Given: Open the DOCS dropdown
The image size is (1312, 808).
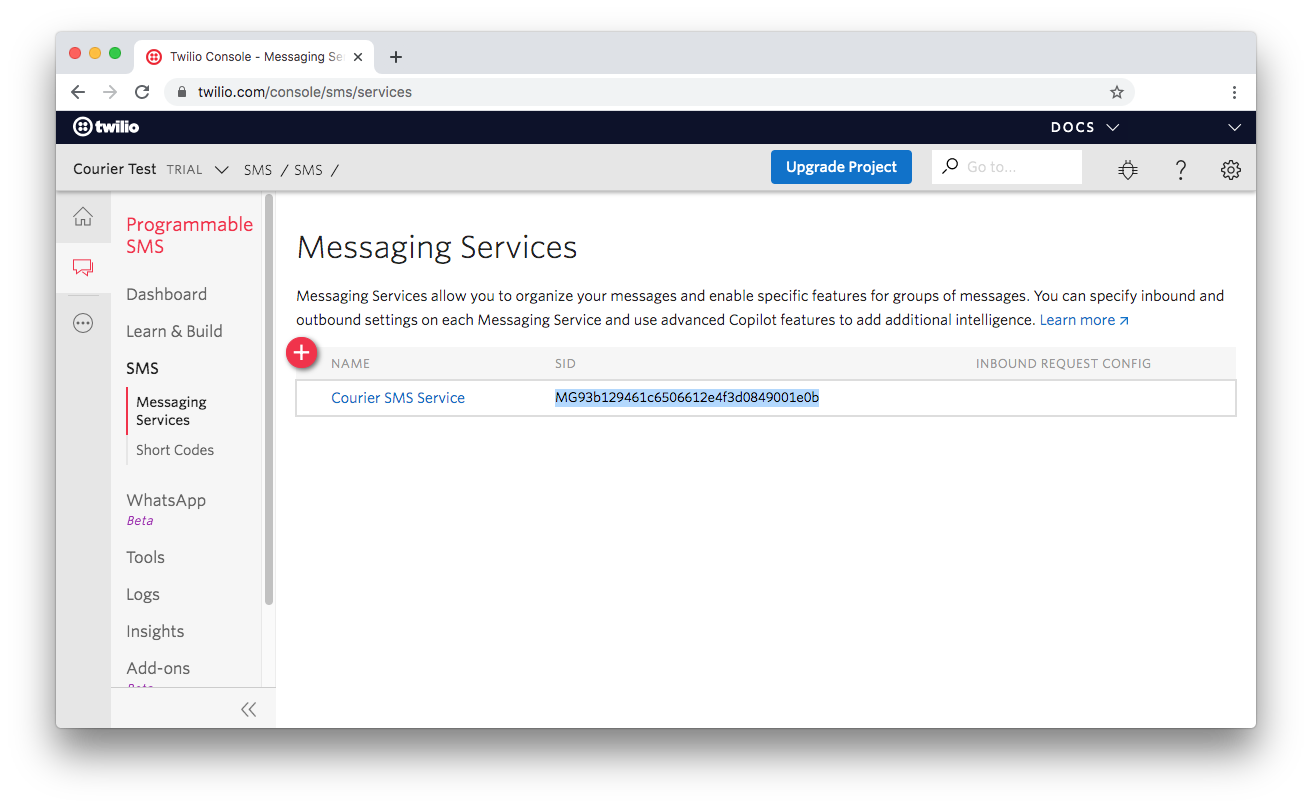Looking at the screenshot, I should click(1084, 127).
